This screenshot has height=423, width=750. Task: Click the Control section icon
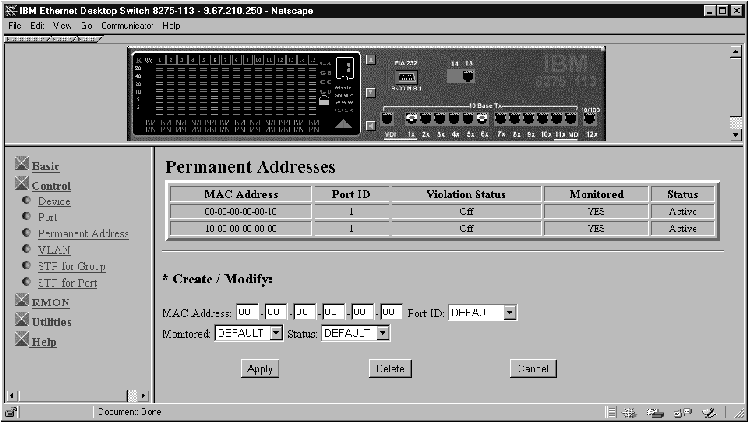click(22, 185)
